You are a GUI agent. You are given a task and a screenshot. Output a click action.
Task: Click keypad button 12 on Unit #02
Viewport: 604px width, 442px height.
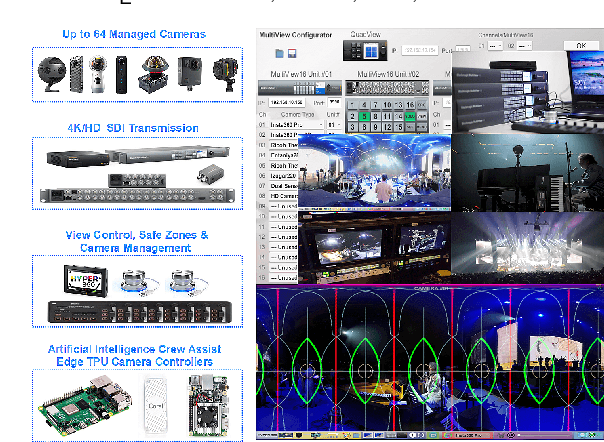tap(387, 127)
